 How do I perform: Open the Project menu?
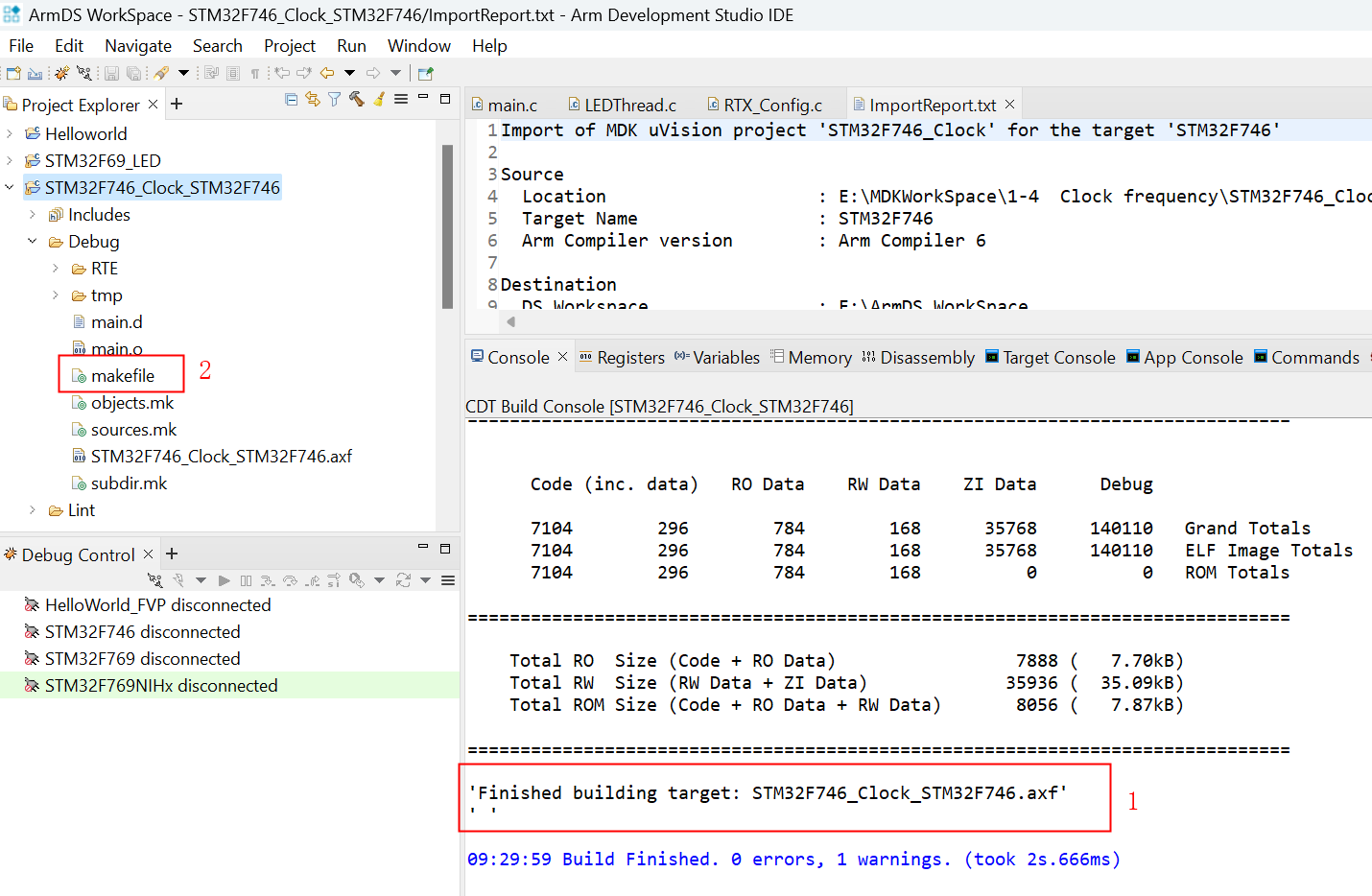pyautogui.click(x=289, y=46)
